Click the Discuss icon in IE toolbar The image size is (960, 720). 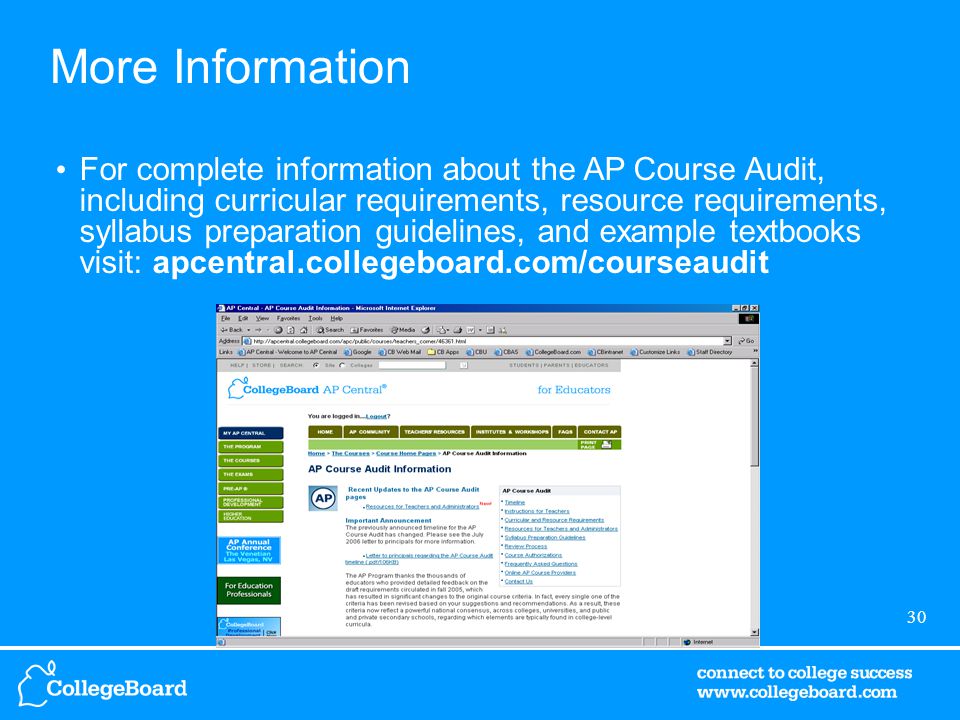[x=490, y=330]
